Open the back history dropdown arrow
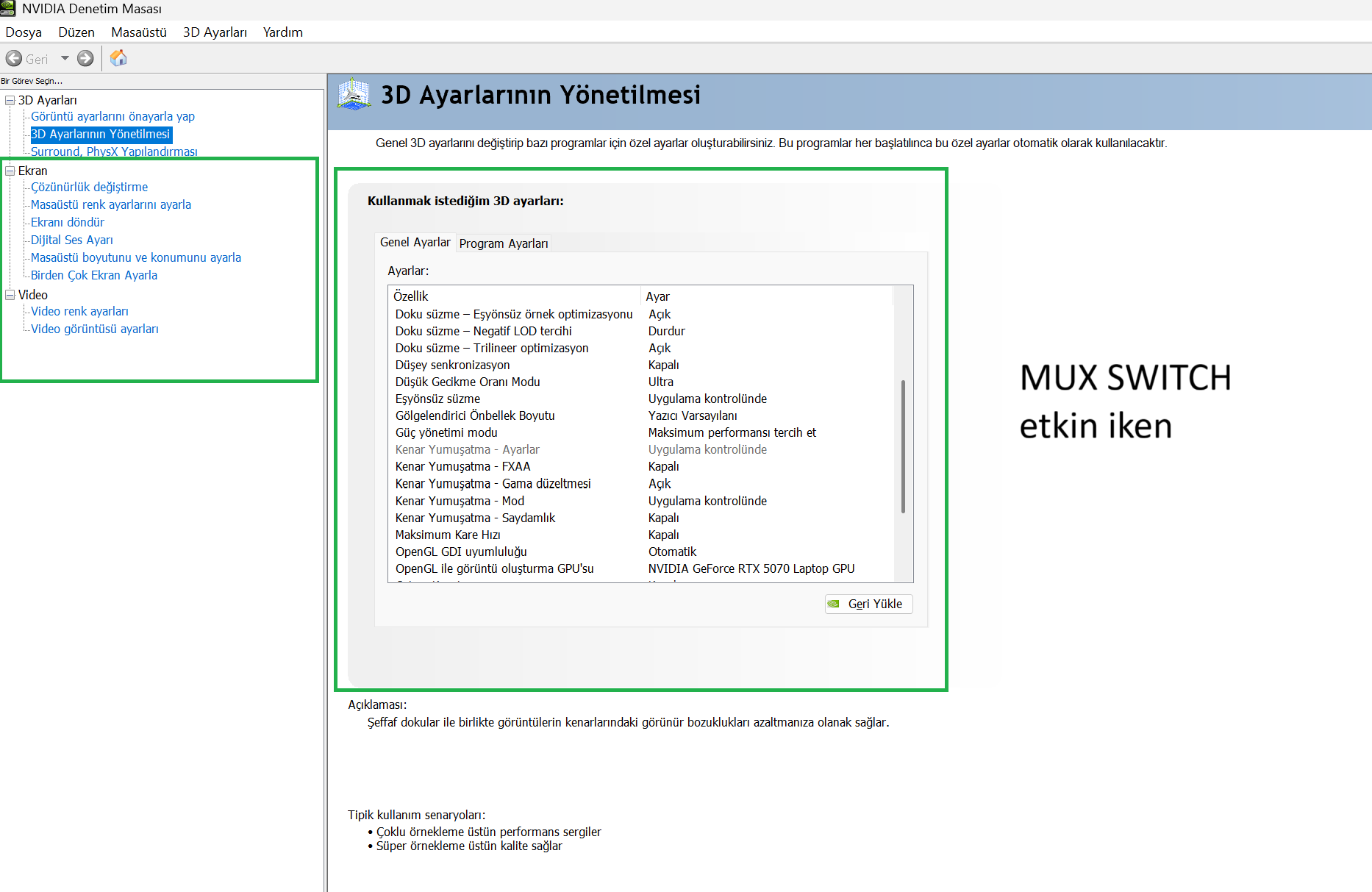This screenshot has height=892, width=1372. 65,59
